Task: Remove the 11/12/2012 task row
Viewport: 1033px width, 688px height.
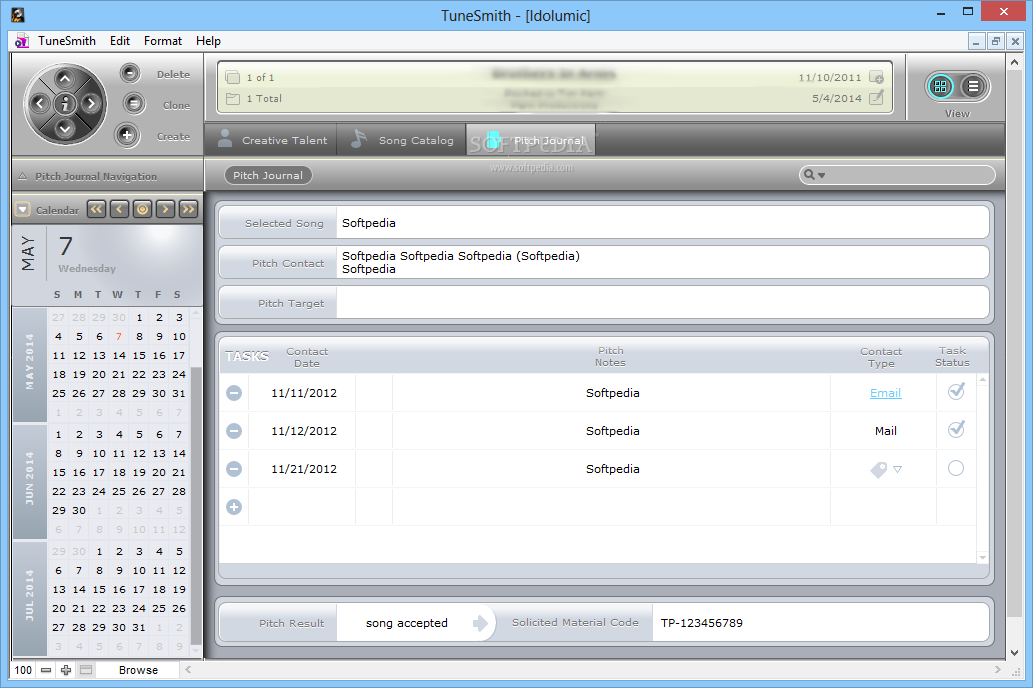Action: 234,431
